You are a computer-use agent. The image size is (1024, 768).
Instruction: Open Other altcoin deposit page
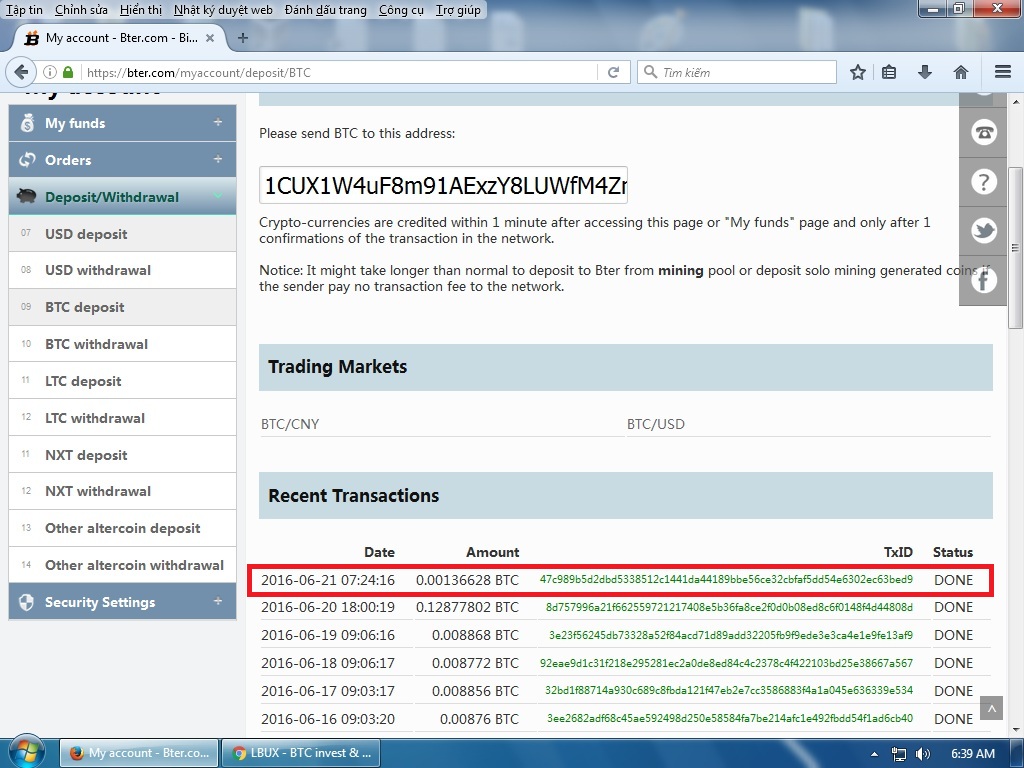(x=122, y=528)
